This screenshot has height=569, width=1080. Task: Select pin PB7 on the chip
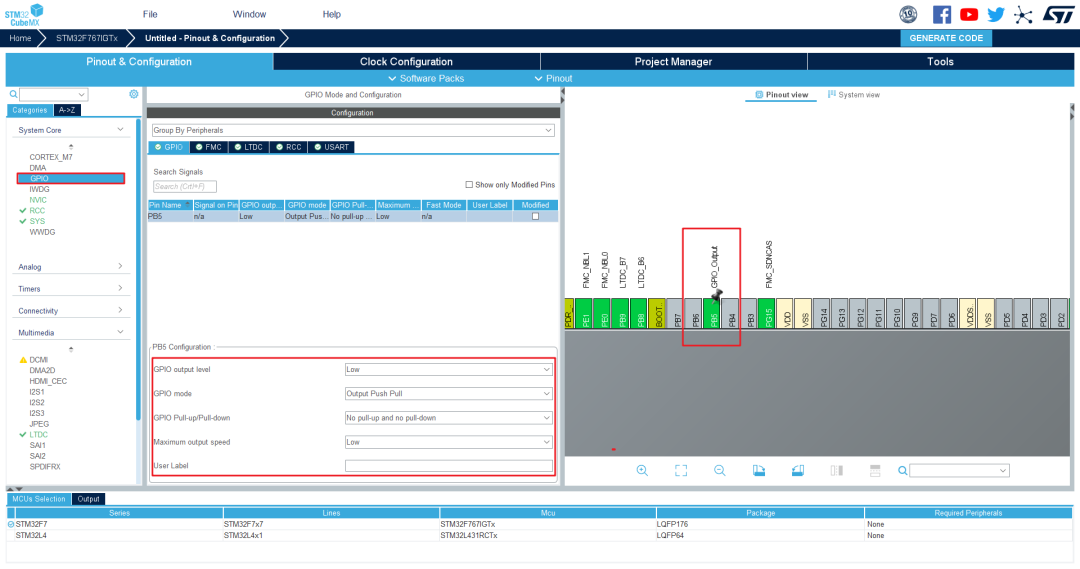[x=677, y=313]
